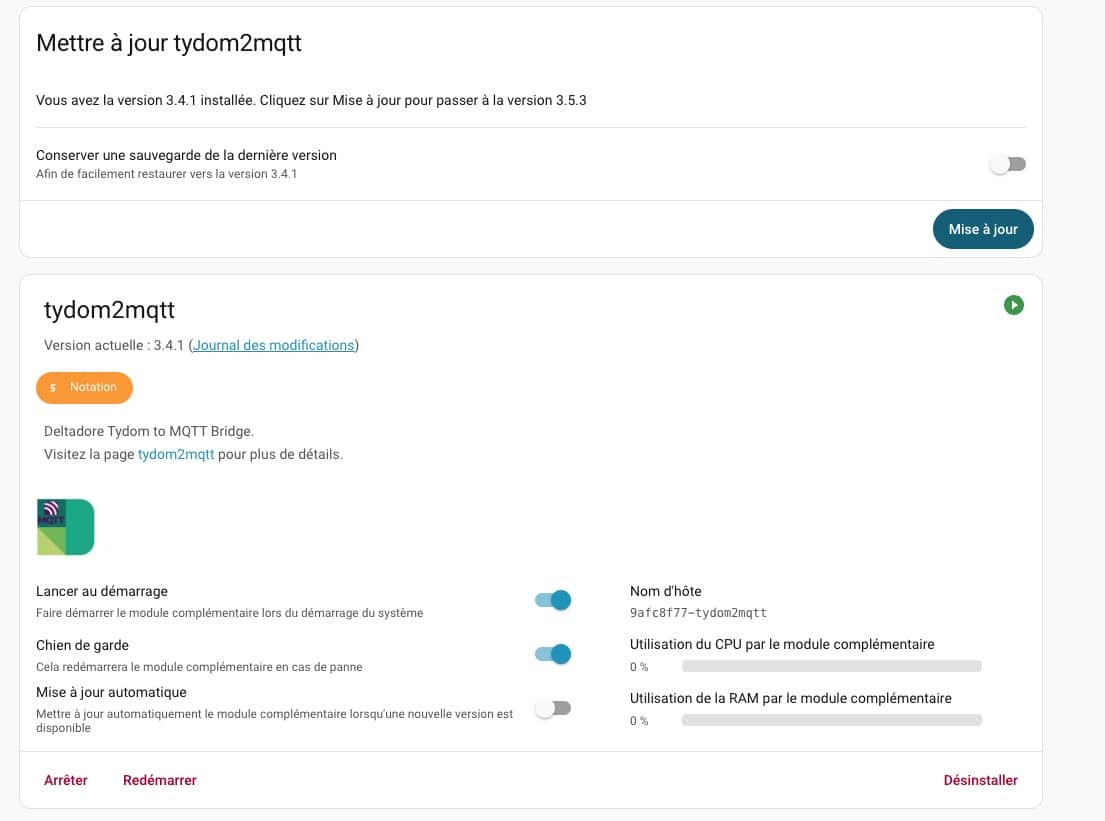
Task: Click the Désinstaller button
Action: (980, 780)
